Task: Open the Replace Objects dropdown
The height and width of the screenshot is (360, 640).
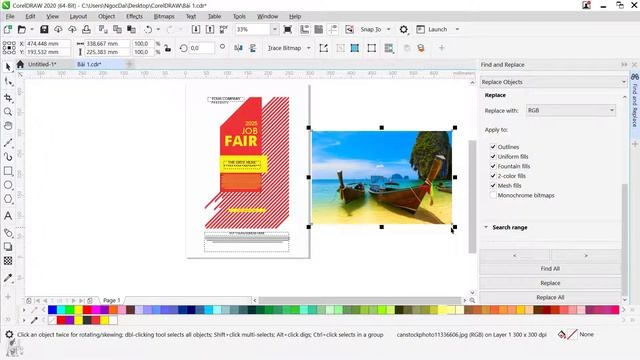Action: coord(553,82)
